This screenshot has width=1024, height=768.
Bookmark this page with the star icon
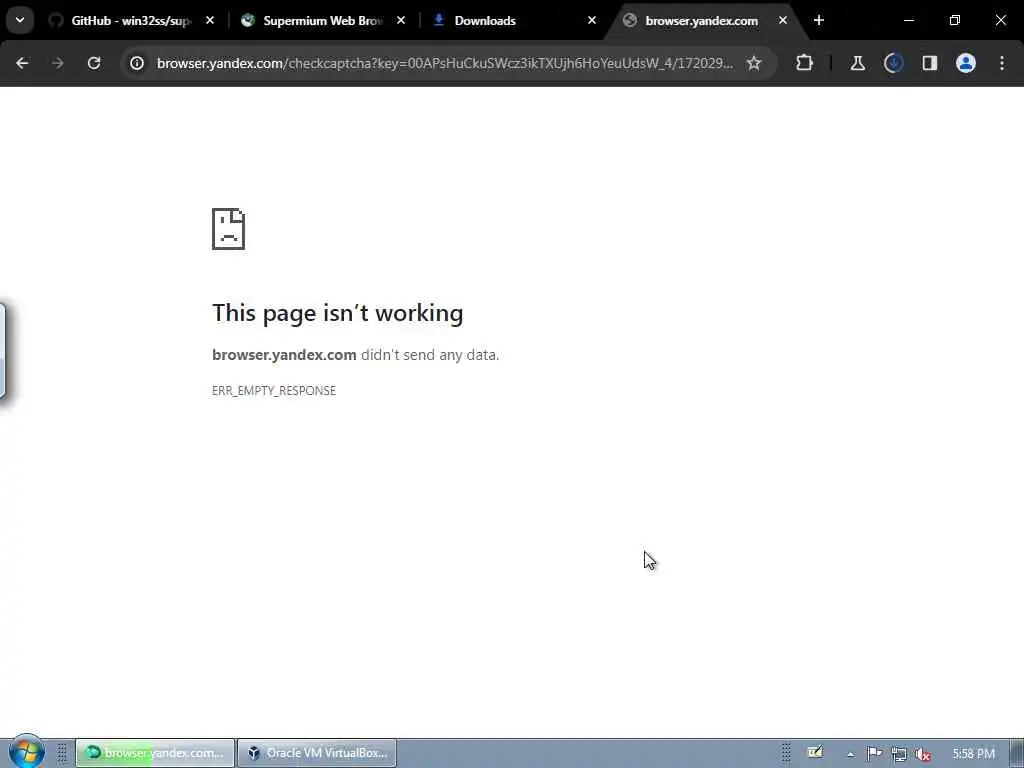[x=754, y=63]
